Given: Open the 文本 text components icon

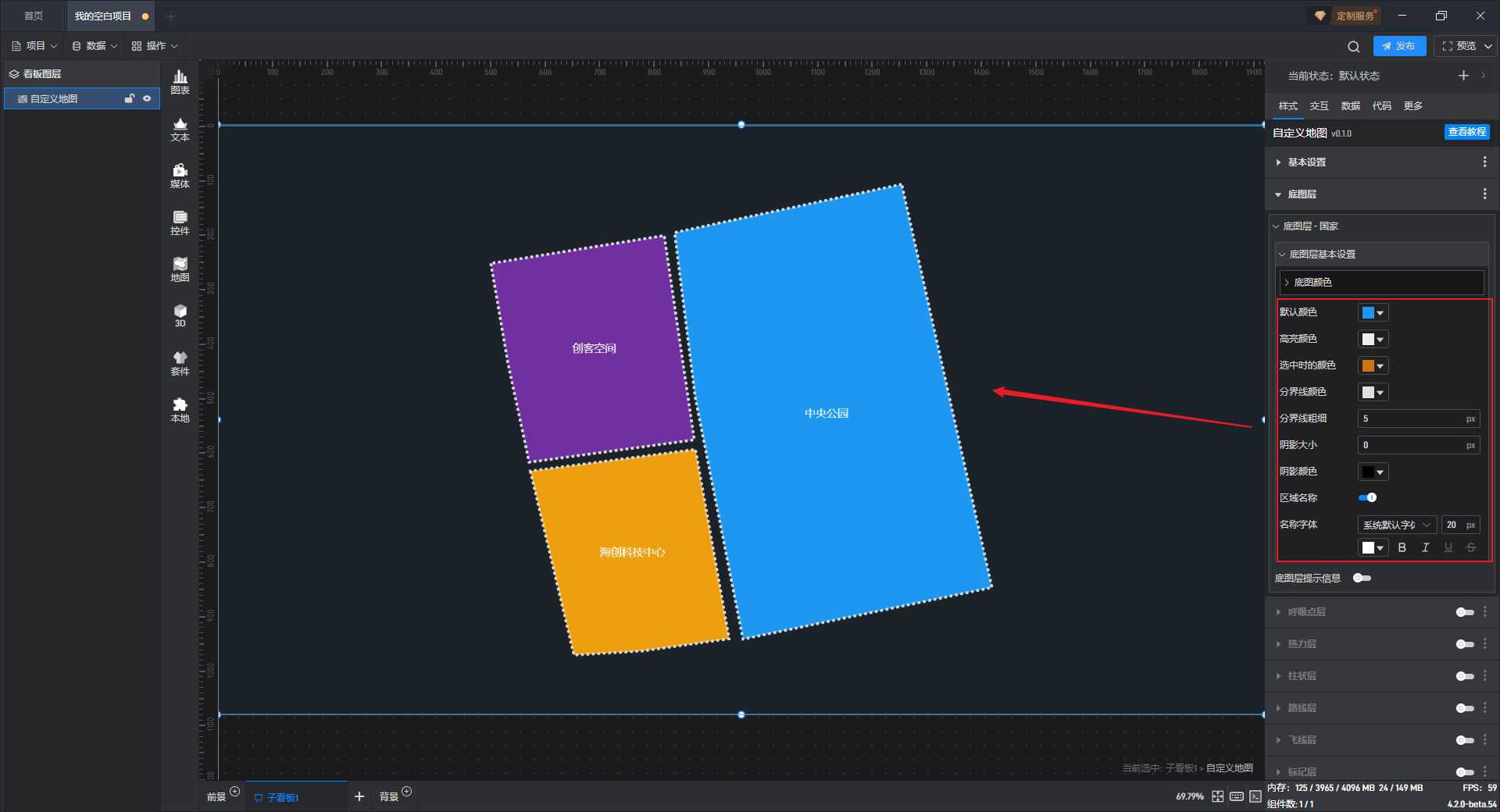Looking at the screenshot, I should pyautogui.click(x=180, y=129).
